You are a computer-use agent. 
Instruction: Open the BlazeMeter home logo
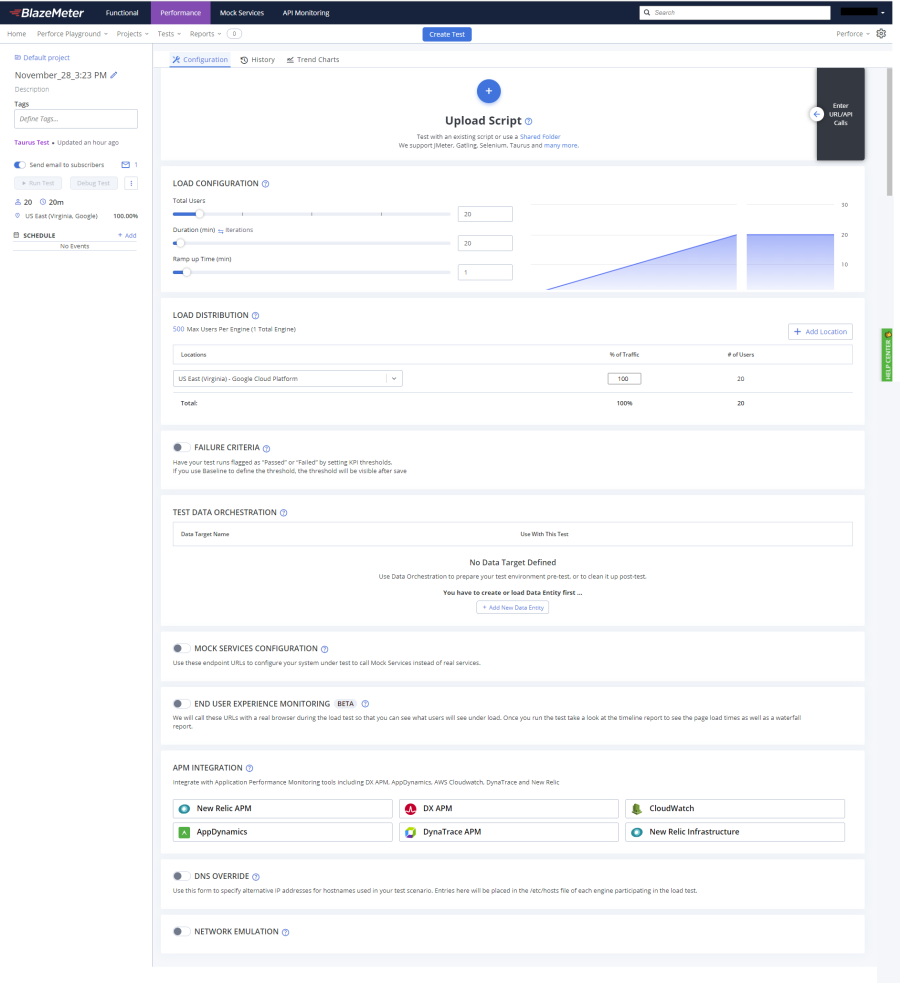(48, 14)
